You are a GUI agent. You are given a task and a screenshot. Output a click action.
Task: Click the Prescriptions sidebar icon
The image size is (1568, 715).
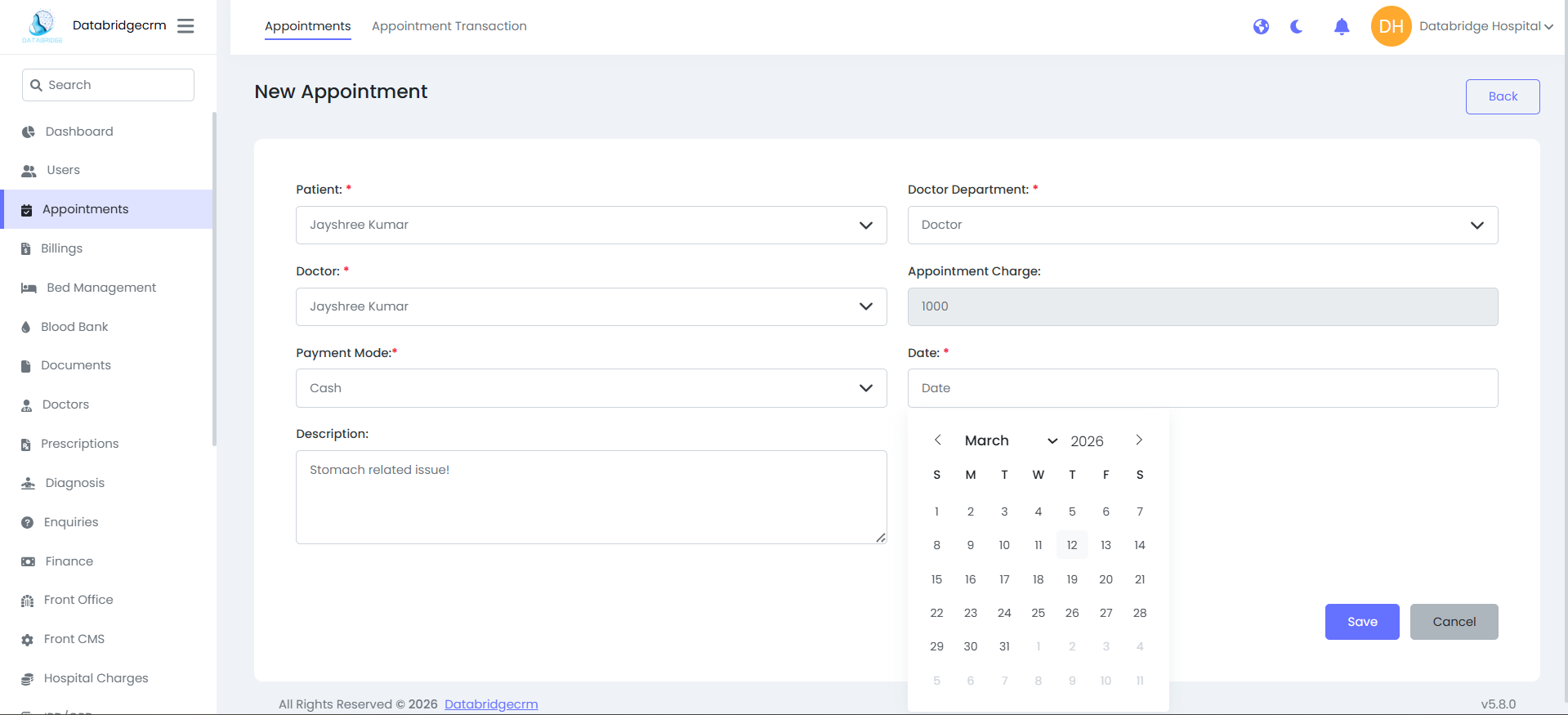coord(26,445)
